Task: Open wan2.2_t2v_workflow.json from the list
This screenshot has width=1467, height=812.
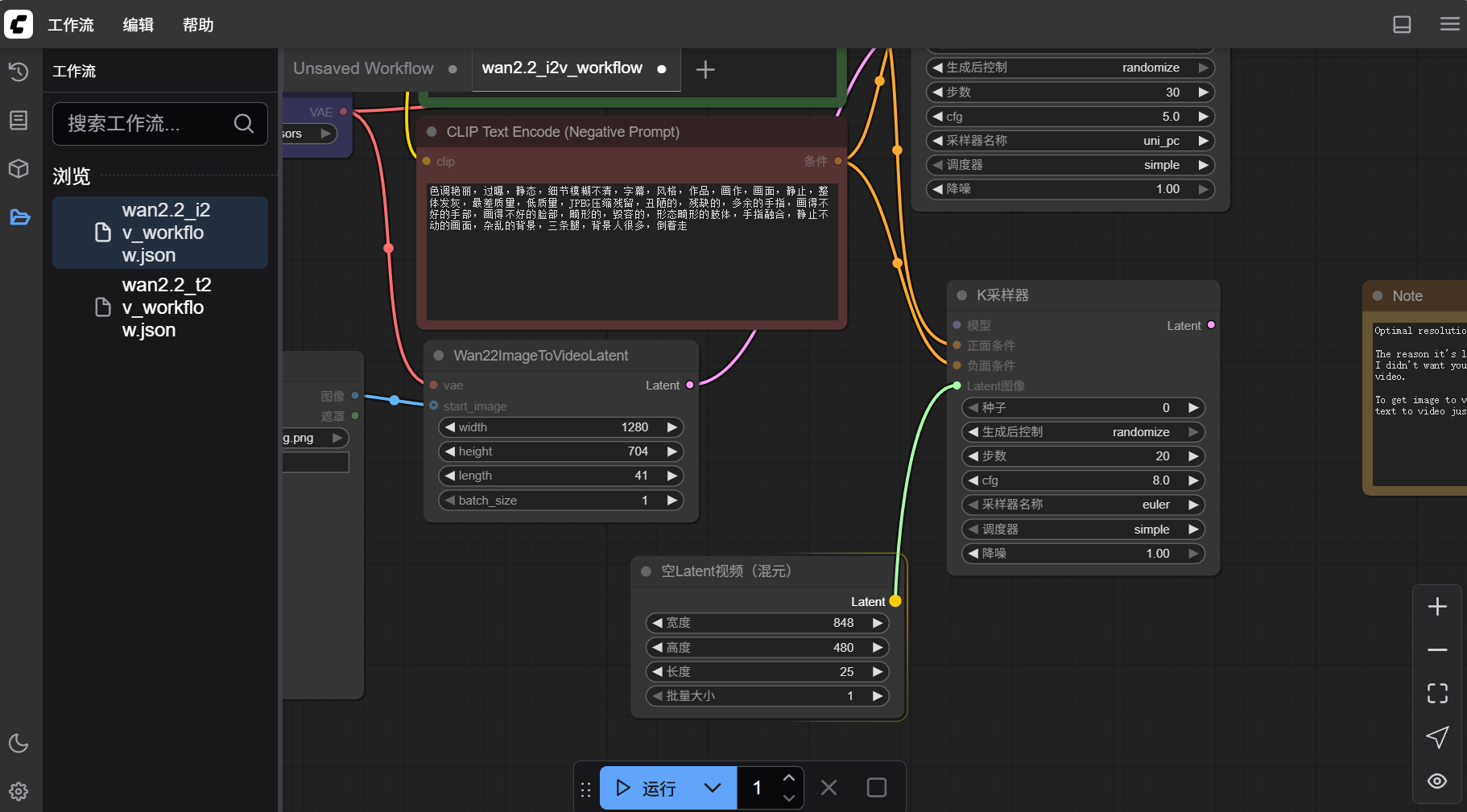Action: click(161, 307)
